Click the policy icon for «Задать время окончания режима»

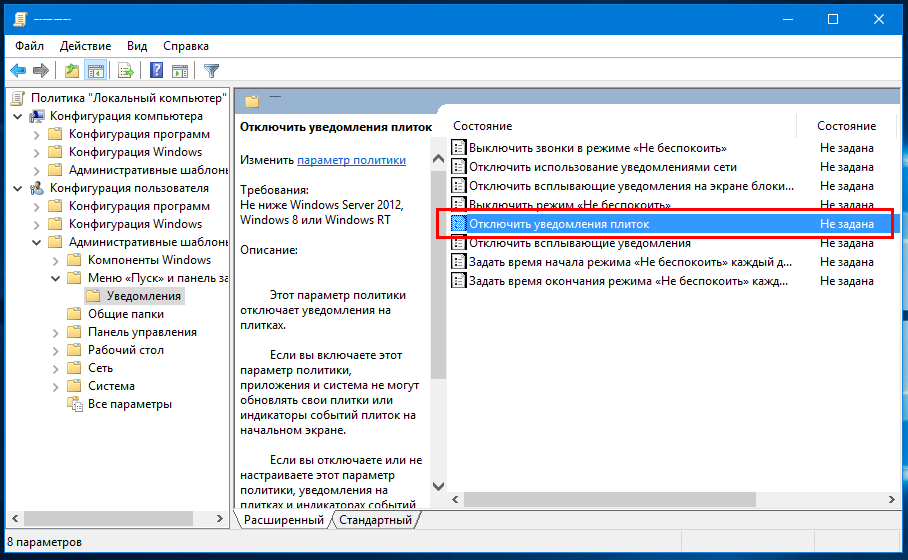(459, 281)
